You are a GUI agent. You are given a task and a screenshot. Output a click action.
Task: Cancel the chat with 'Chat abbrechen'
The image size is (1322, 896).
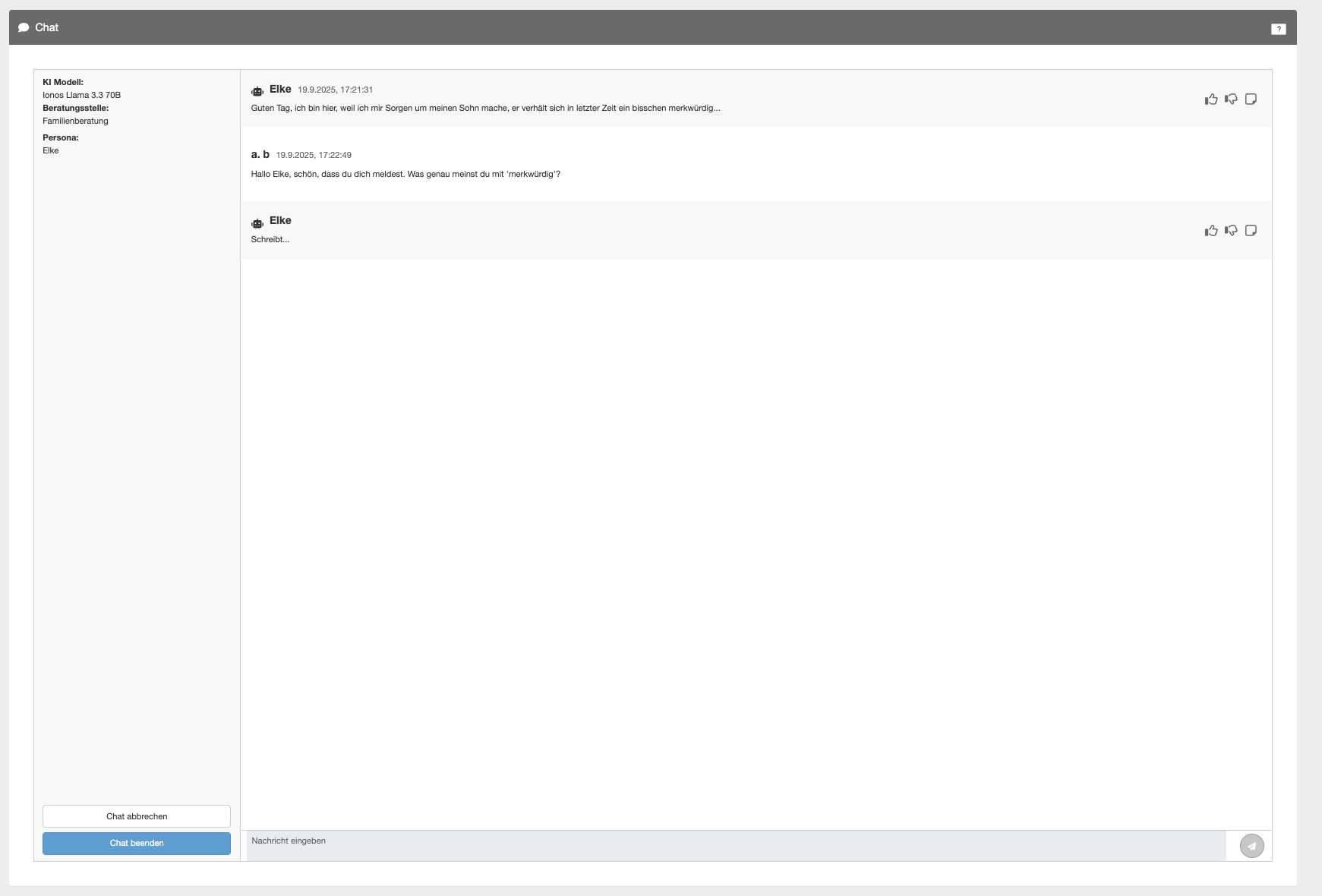pos(137,816)
